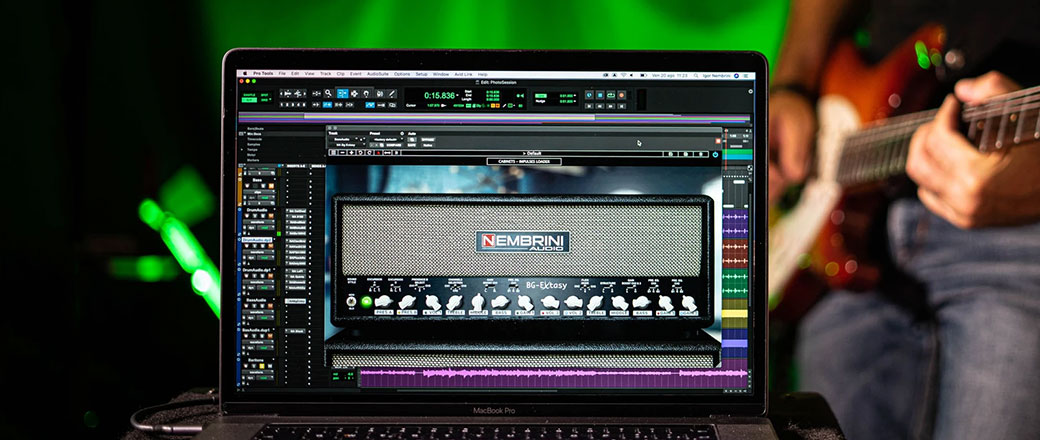Adjust the first MIDDLE knob

pyautogui.click(x=478, y=303)
